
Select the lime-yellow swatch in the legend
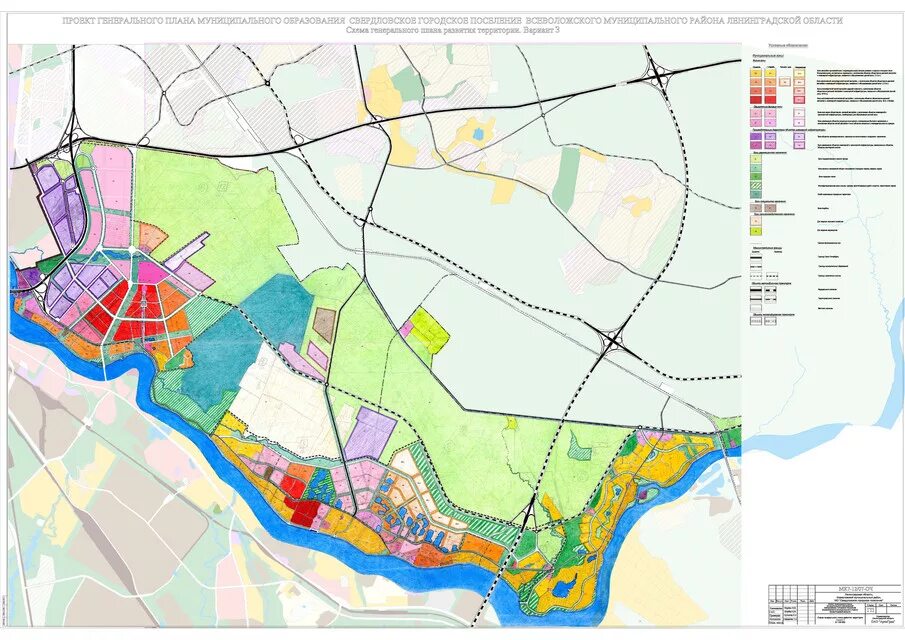(x=756, y=231)
